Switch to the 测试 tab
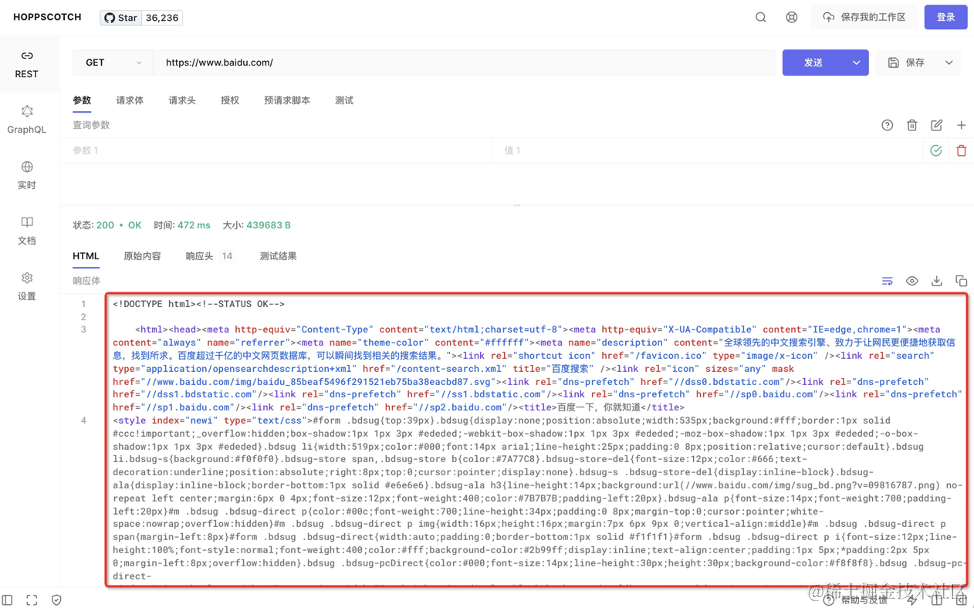The height and width of the screenshot is (608, 974). [x=344, y=101]
